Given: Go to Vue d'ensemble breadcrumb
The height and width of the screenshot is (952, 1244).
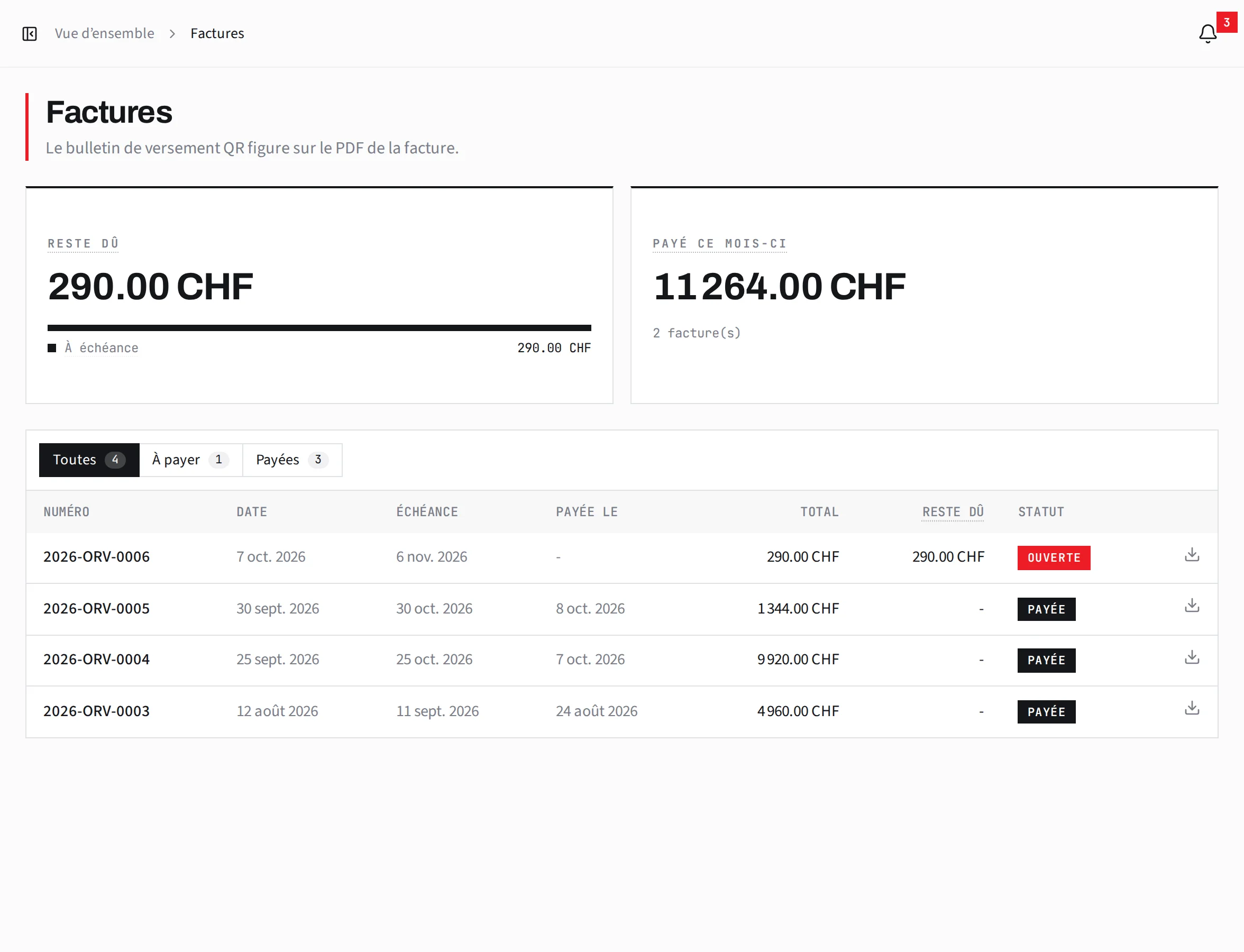Looking at the screenshot, I should pos(104,33).
